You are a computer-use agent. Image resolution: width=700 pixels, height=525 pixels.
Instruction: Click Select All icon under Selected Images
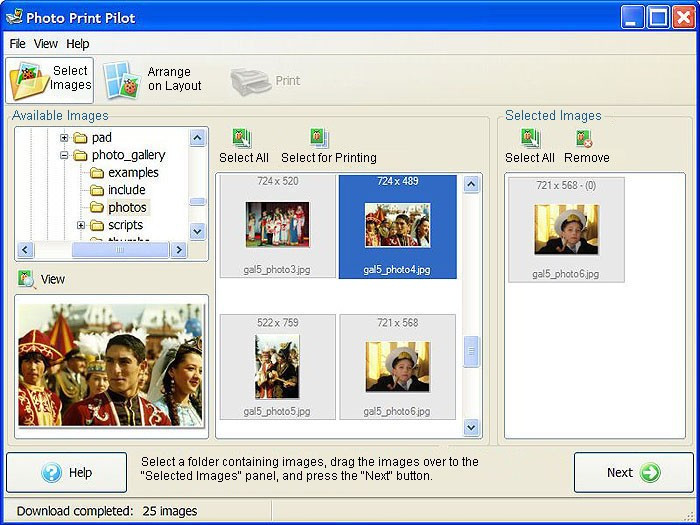click(530, 138)
